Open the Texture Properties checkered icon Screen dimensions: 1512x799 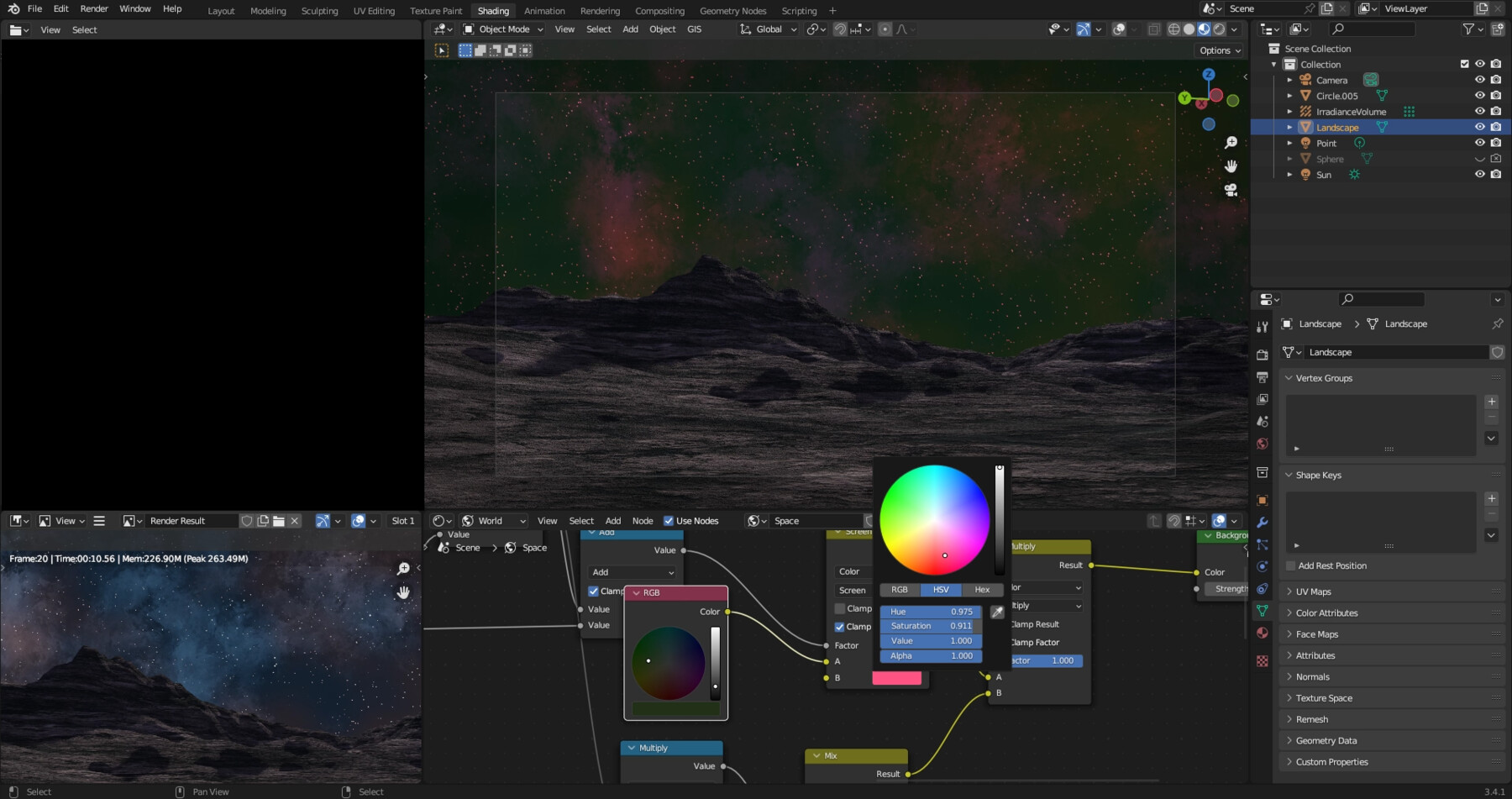tap(1263, 660)
